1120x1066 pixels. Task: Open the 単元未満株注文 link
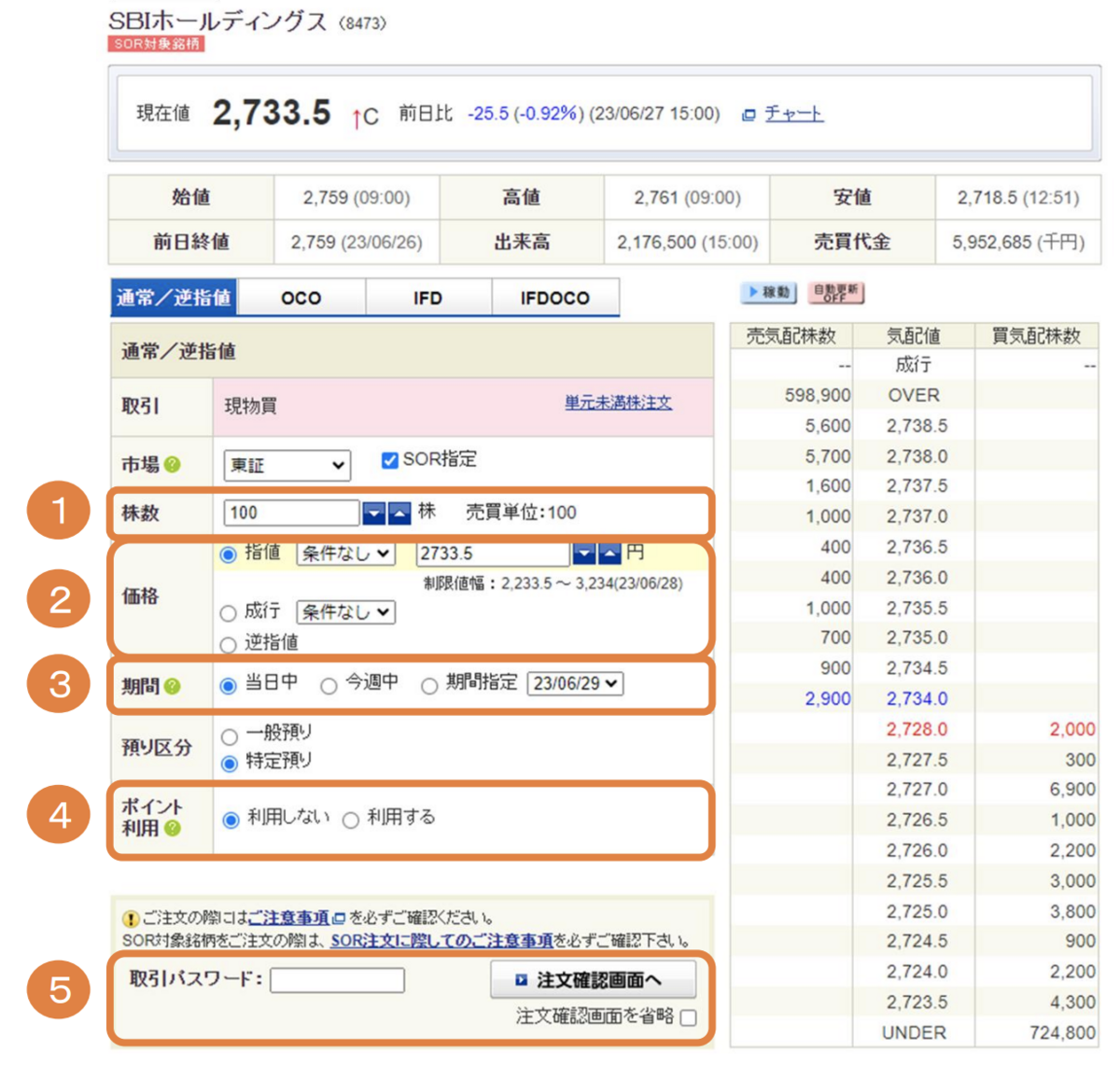[x=618, y=402]
